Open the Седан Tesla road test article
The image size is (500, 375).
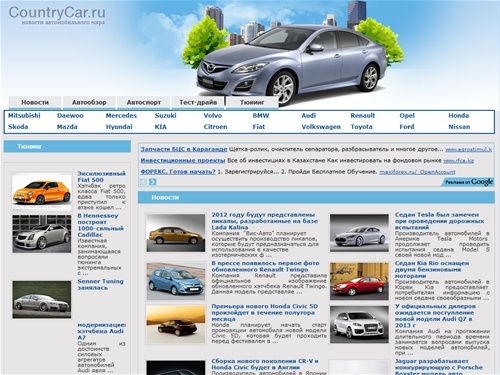439,221
